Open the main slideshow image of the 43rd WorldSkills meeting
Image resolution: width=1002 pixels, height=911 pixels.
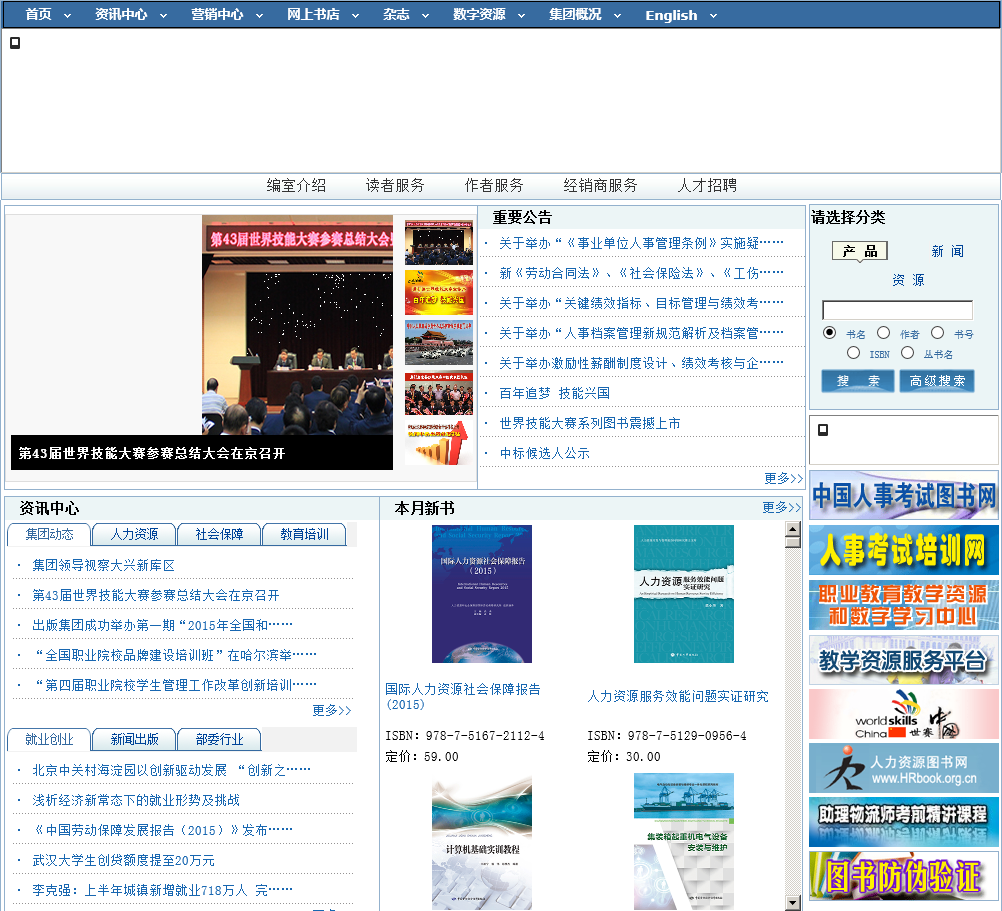tap(297, 325)
